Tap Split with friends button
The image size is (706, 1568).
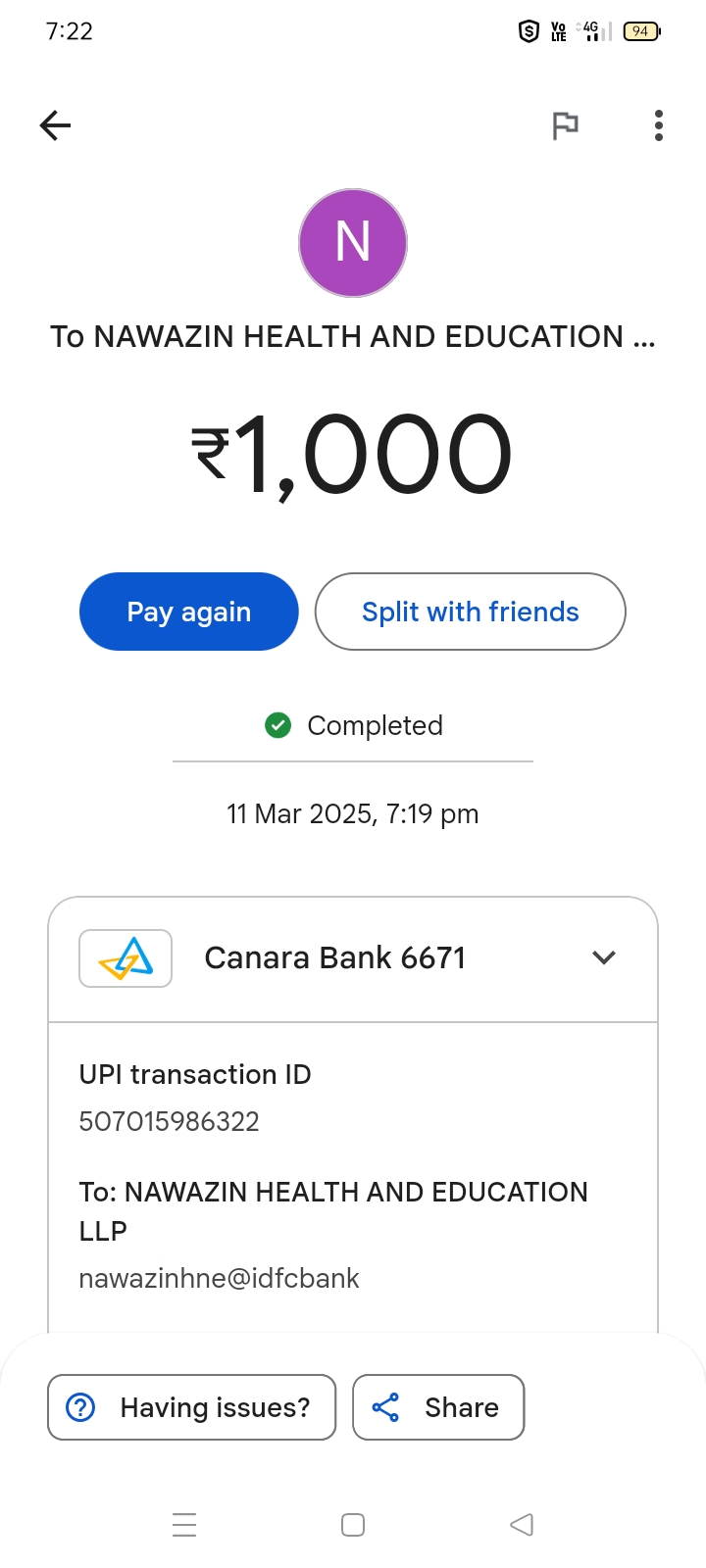click(x=470, y=612)
